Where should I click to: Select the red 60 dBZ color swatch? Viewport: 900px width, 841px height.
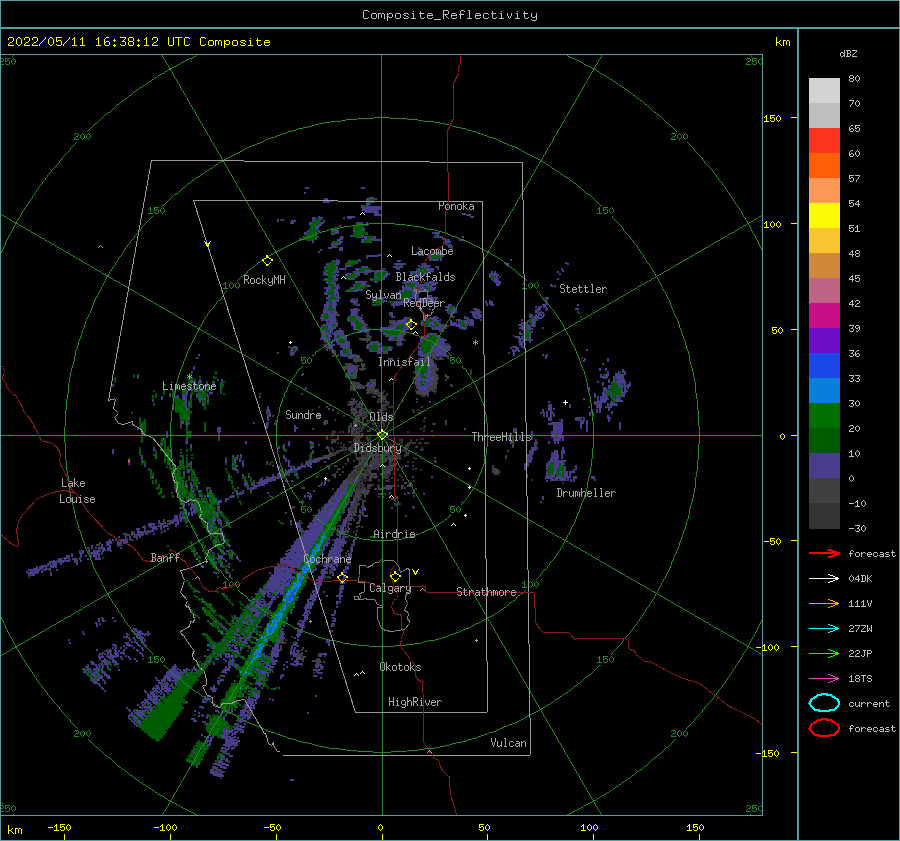tap(824, 141)
